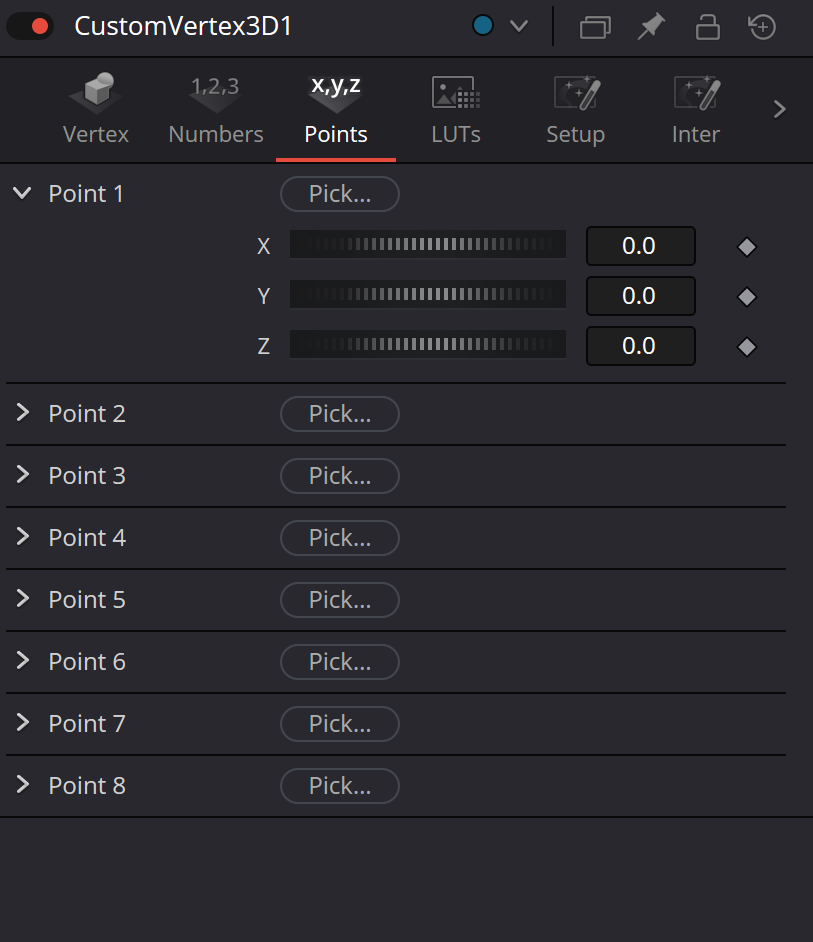
Task: Set keyframe diamond for Z
Action: (747, 347)
